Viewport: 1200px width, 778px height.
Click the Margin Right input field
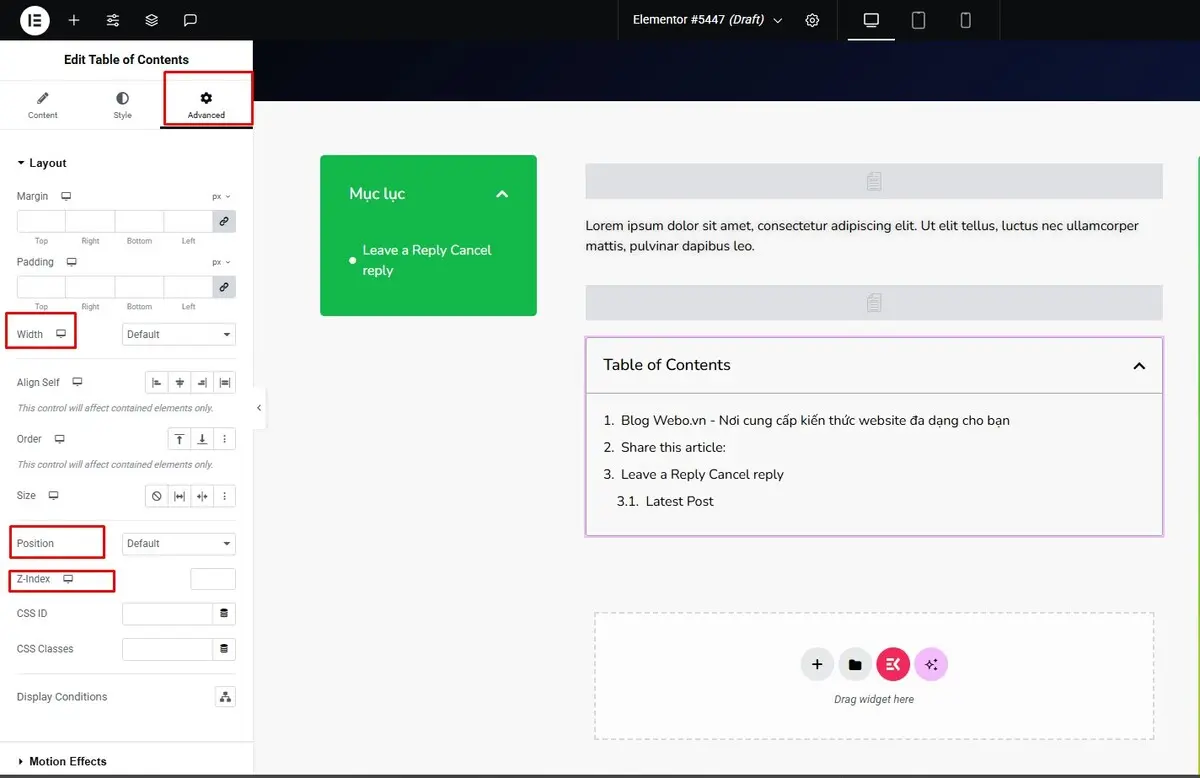click(x=90, y=221)
